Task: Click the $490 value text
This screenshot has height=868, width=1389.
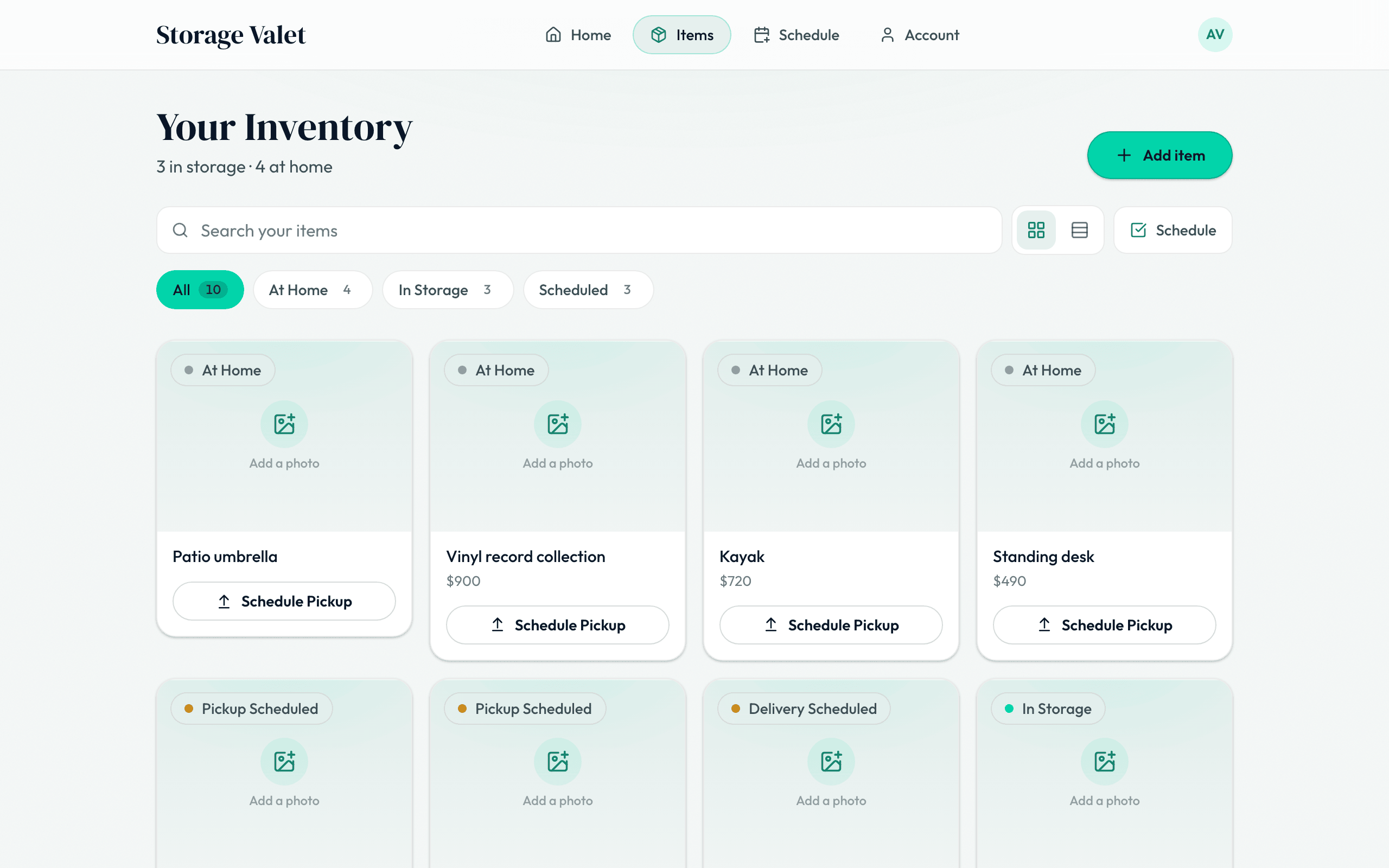Action: click(1010, 581)
